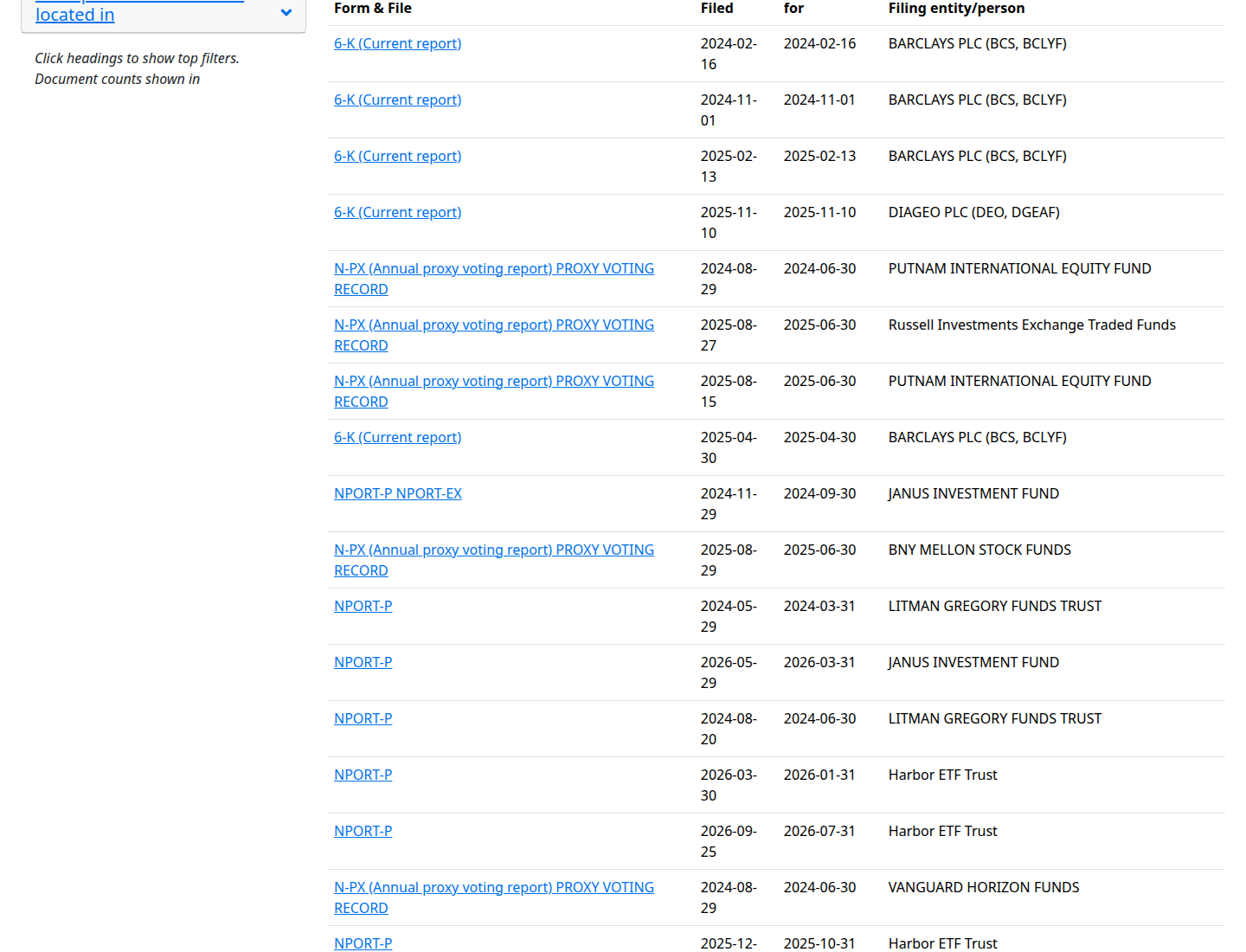Screen dimensions: 1246x952
Task: Open the Diageo PLC 6-K current report
Action: pos(398,212)
